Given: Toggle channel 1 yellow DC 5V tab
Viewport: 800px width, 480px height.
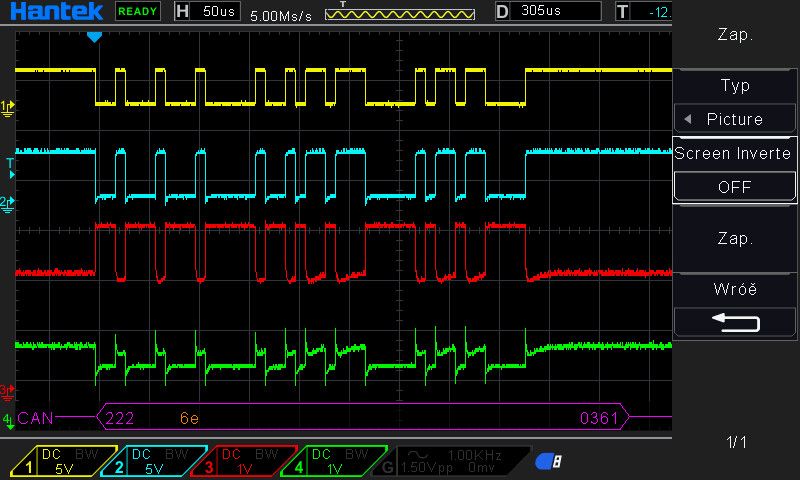Looking at the screenshot, I should 64,461.
